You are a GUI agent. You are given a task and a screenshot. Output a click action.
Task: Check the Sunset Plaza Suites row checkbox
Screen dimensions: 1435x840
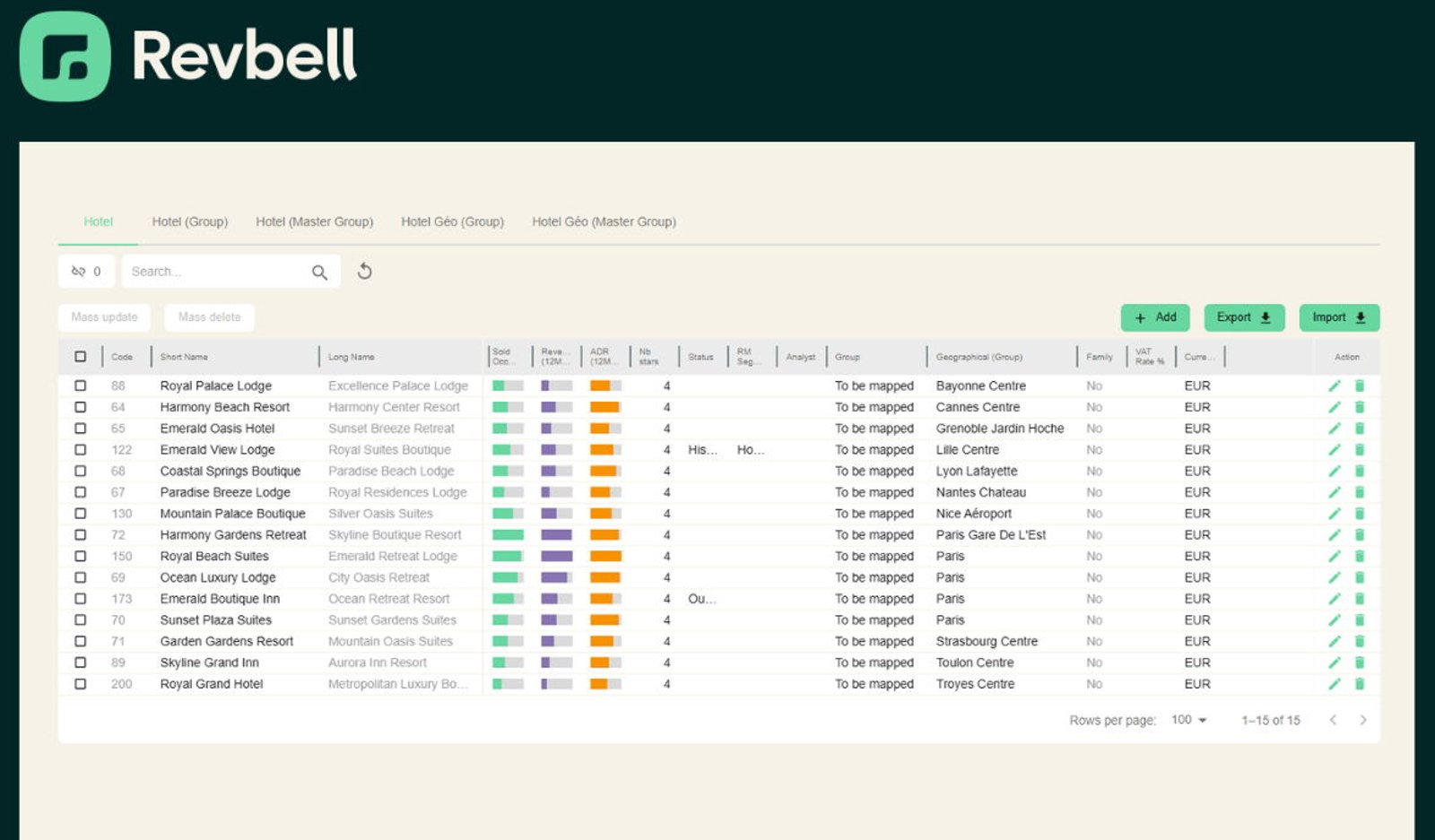(x=81, y=620)
